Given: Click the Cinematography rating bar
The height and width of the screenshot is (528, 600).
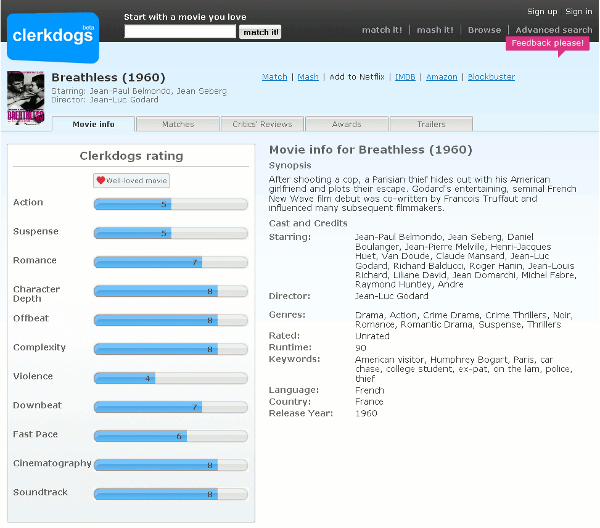Looking at the screenshot, I should (x=171, y=465).
